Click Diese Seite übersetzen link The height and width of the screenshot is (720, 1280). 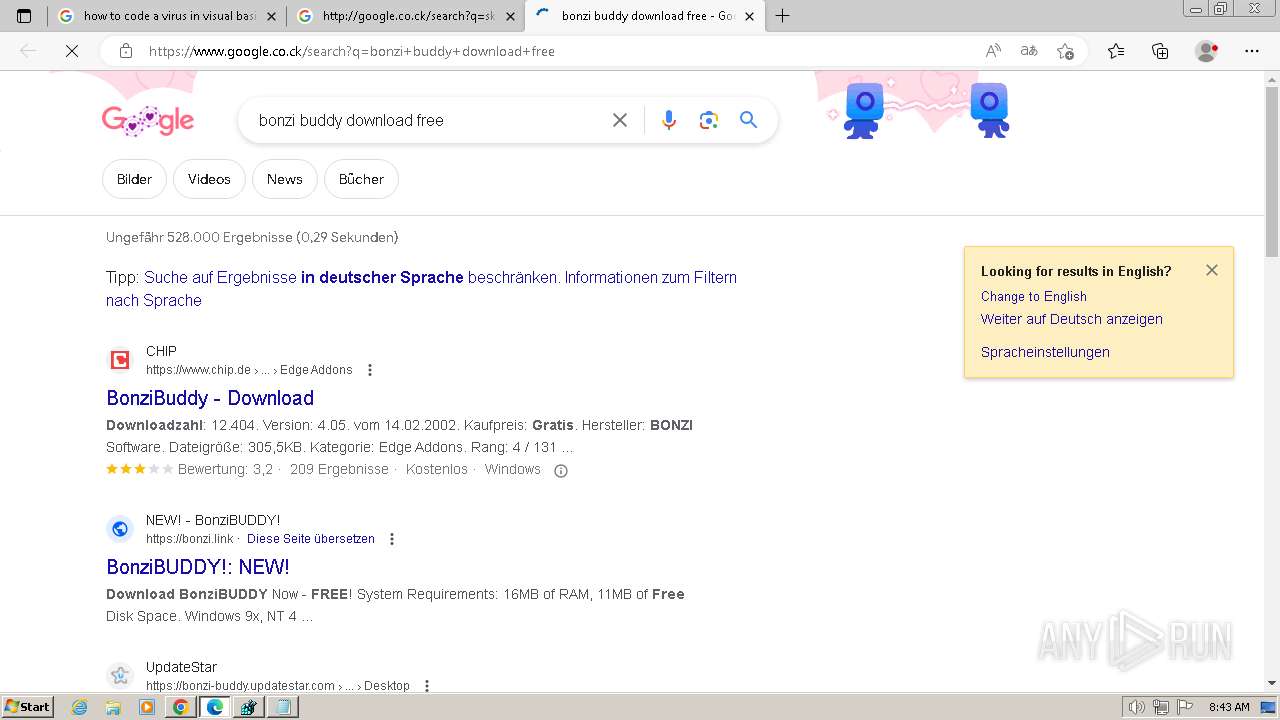[x=311, y=539]
